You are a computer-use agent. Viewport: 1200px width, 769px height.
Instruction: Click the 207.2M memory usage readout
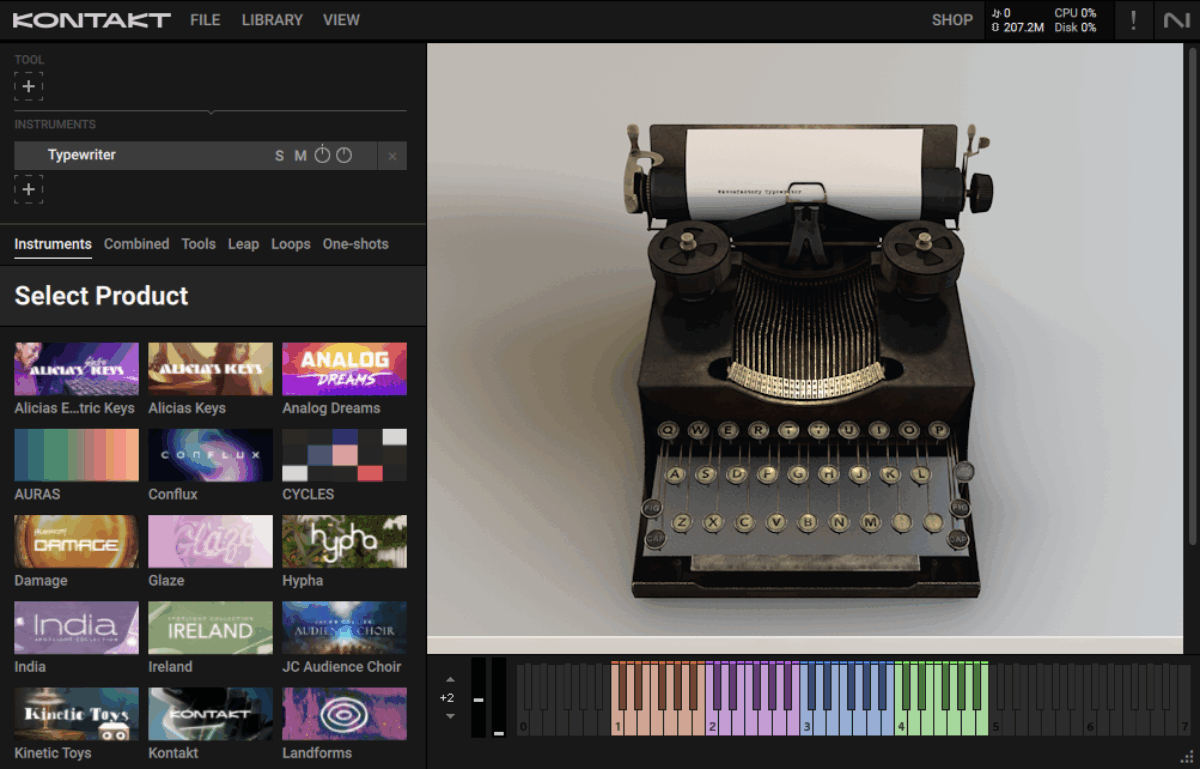click(x=1017, y=27)
